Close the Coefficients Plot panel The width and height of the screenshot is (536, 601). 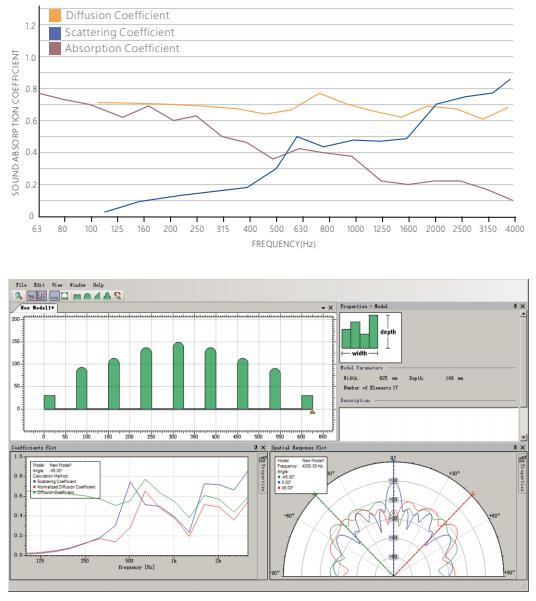click(263, 447)
